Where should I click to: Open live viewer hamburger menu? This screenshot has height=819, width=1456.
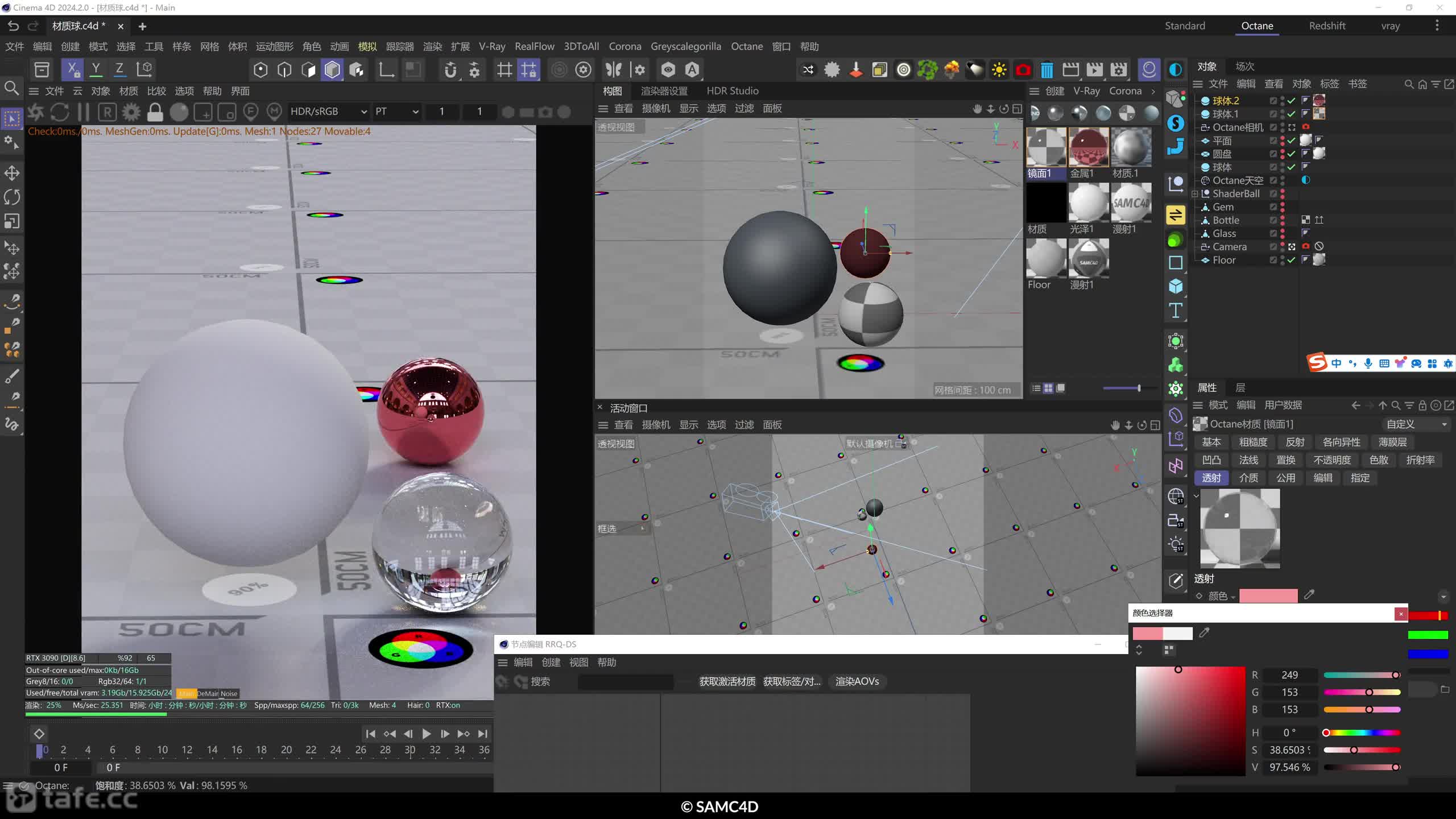pos(34,91)
